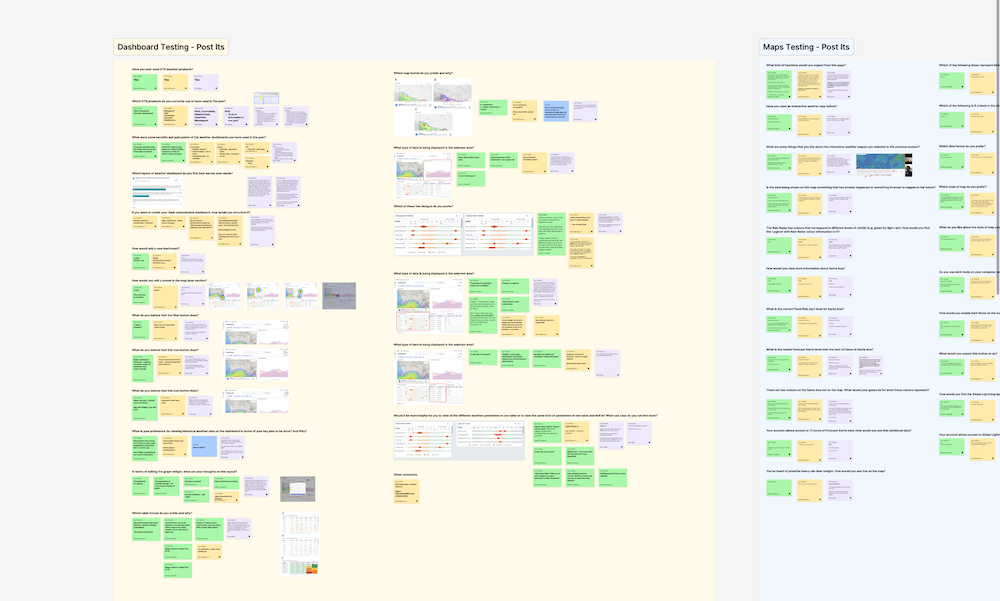This screenshot has width=1000, height=601.
Task: Click the yellow sticky under "Other comments"
Action: 406,491
